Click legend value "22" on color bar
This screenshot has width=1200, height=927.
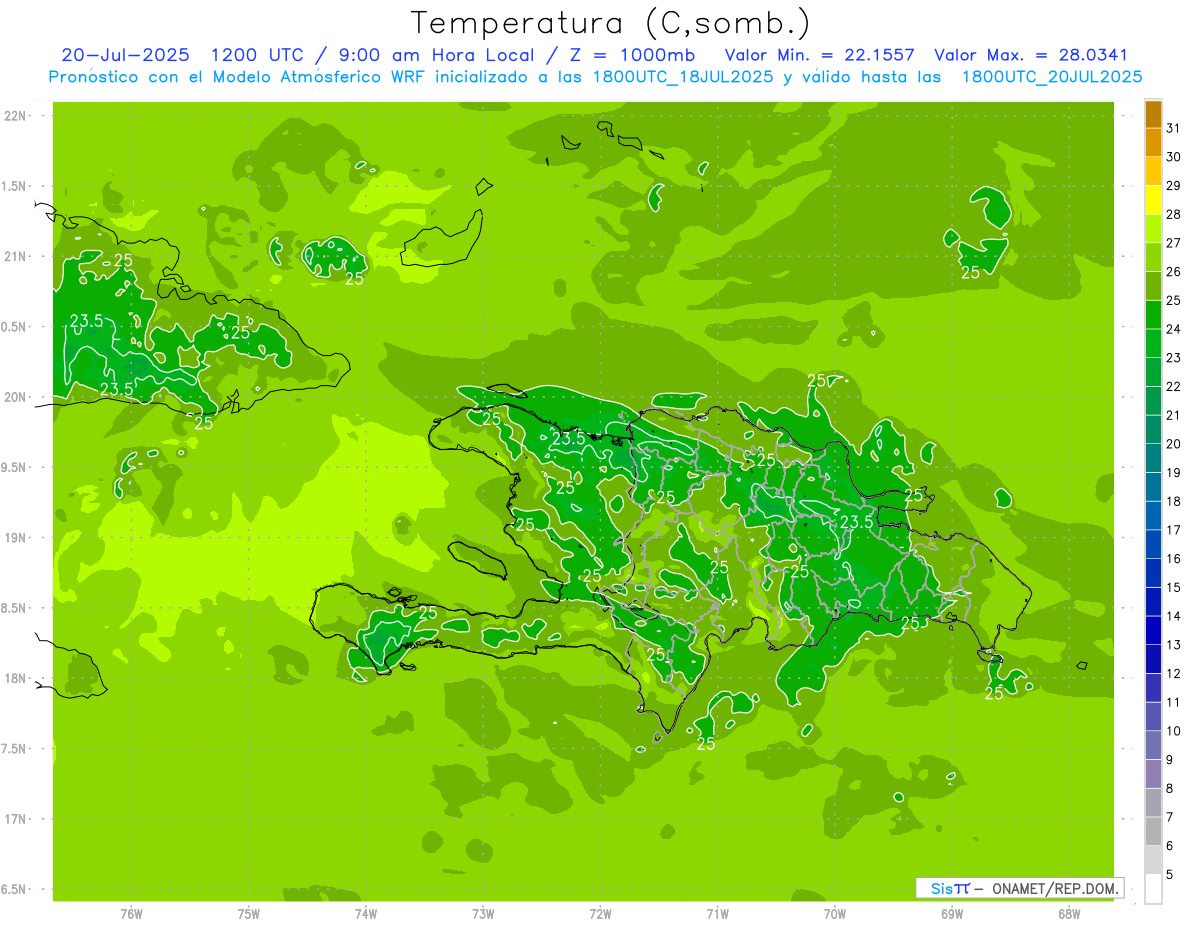tap(1173, 386)
